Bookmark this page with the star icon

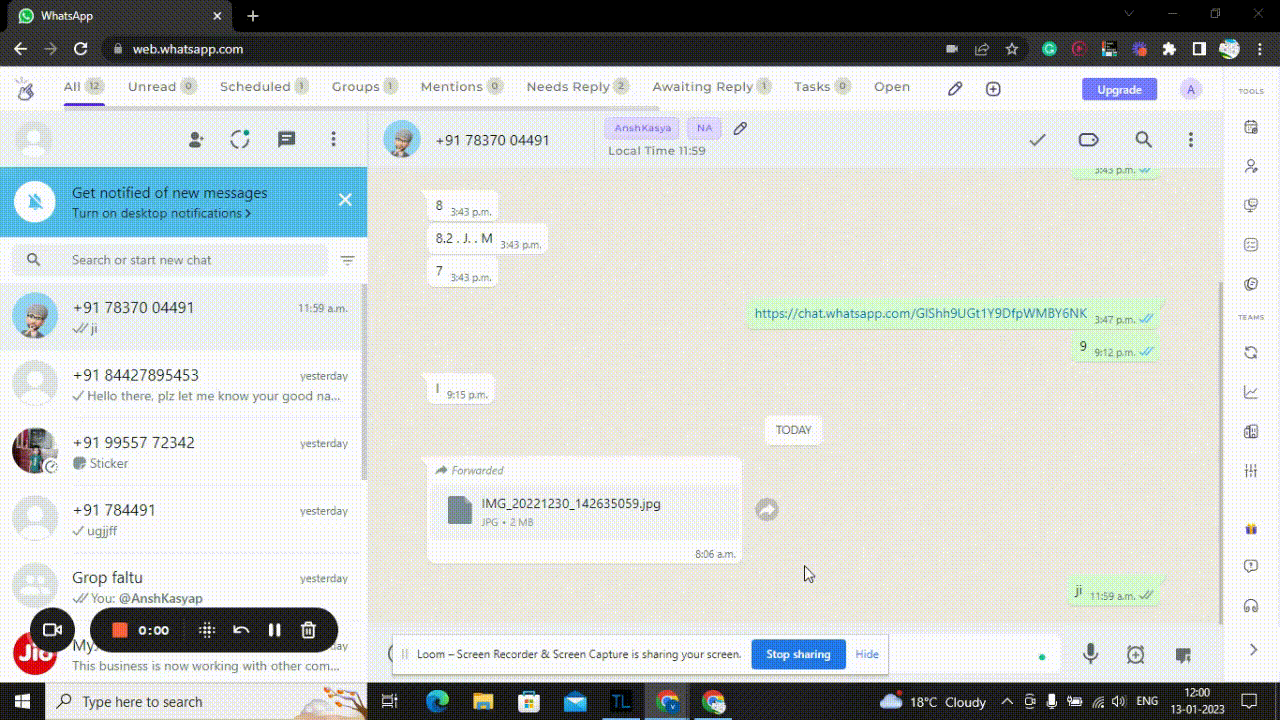[x=1011, y=49]
